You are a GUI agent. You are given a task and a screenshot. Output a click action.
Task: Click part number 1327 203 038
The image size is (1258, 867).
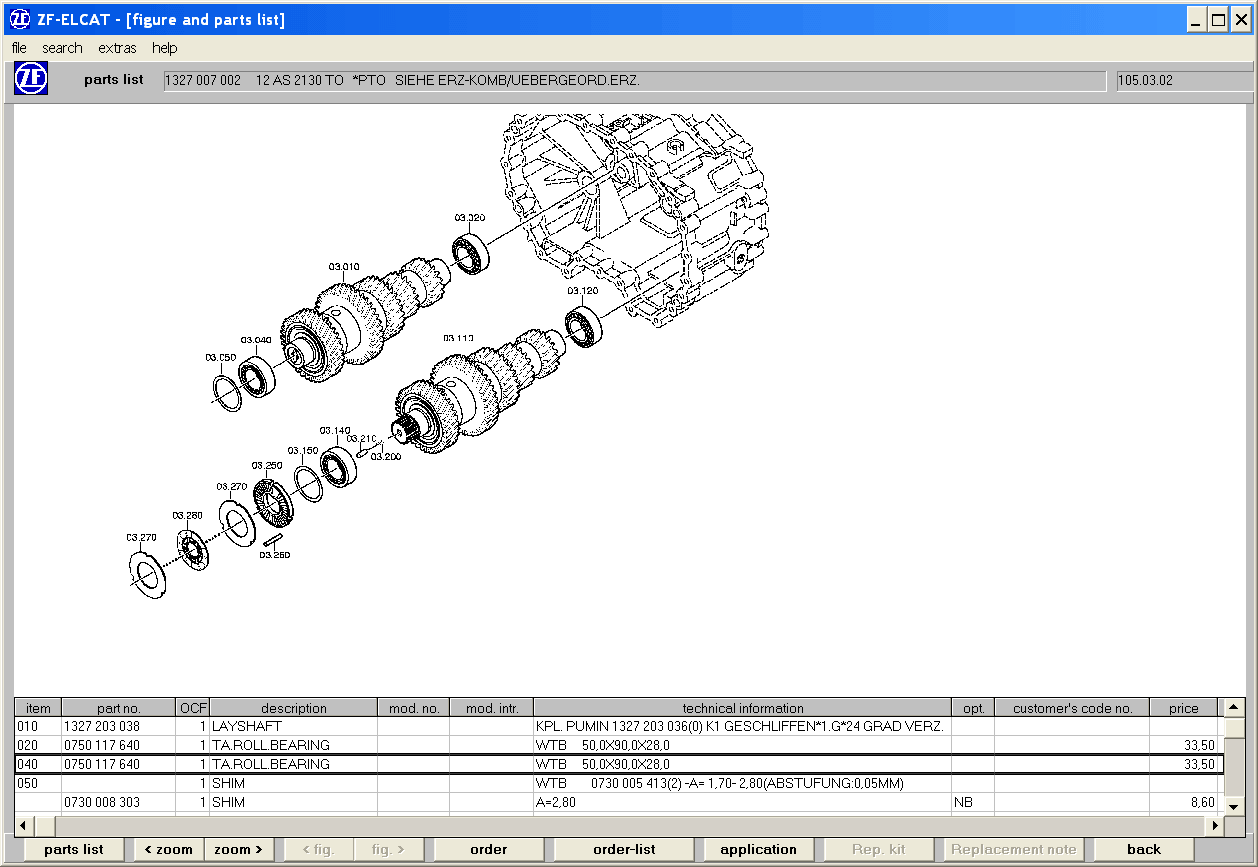[118, 726]
